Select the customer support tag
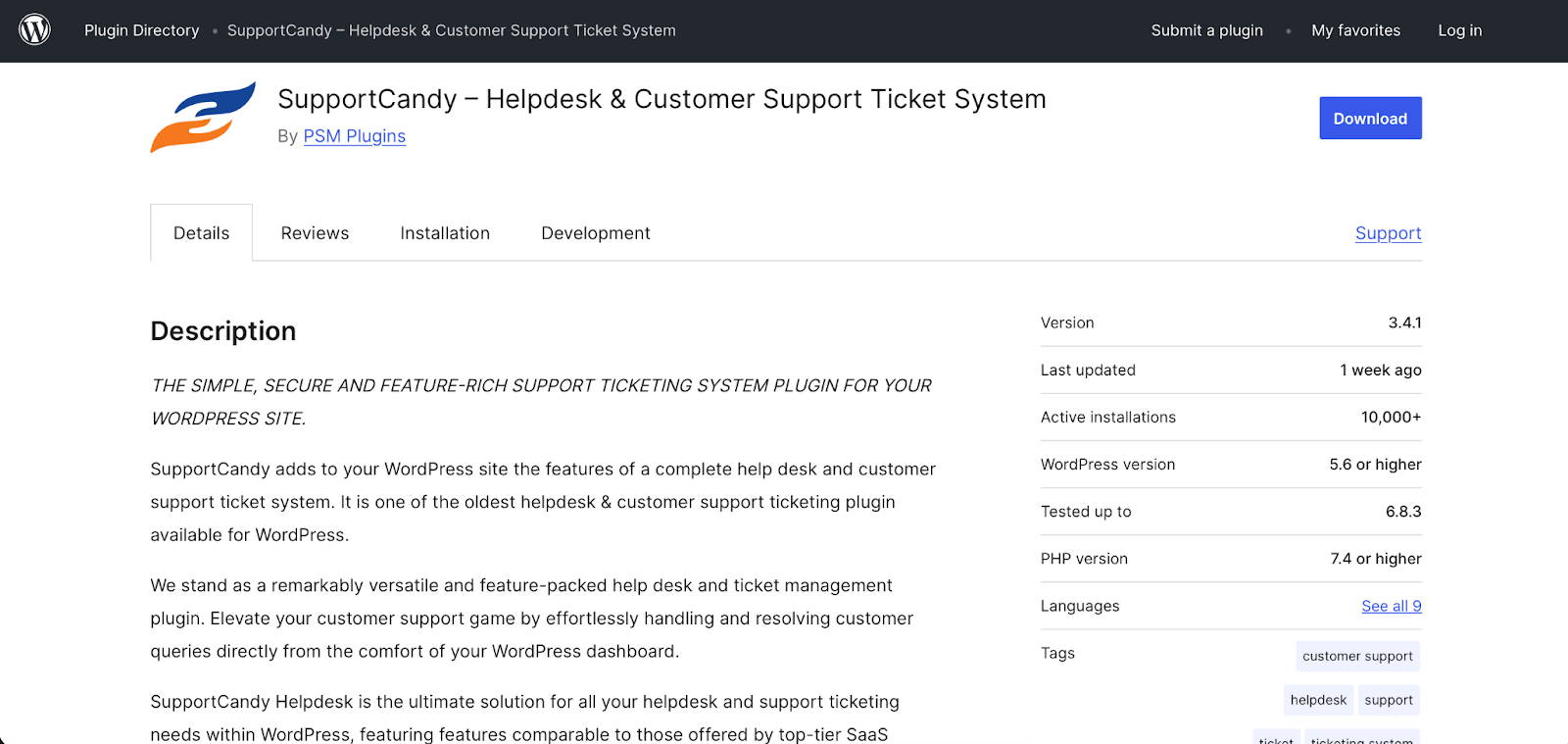Viewport: 1568px width, 744px height. click(x=1356, y=656)
